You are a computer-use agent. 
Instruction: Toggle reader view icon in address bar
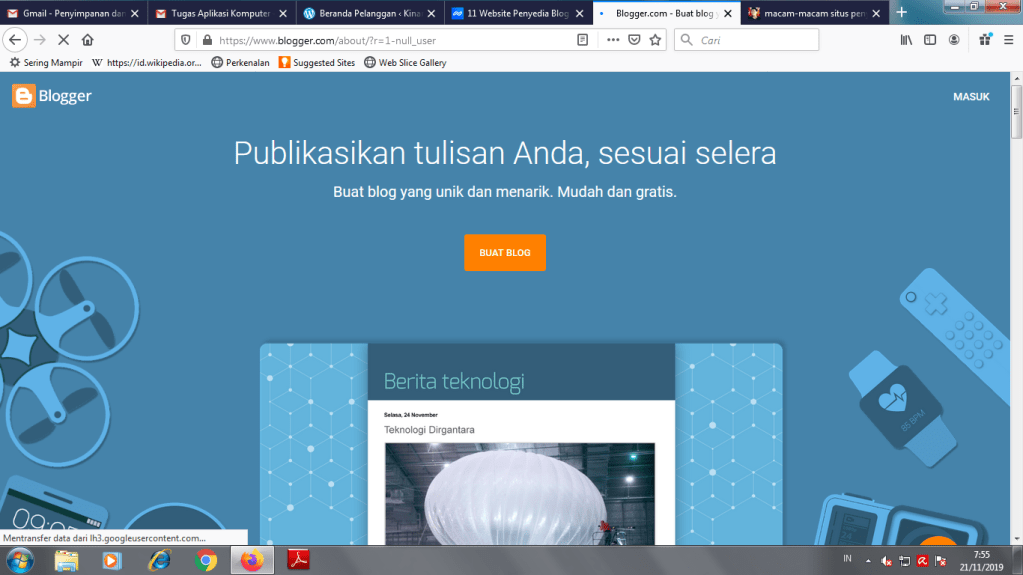point(583,40)
